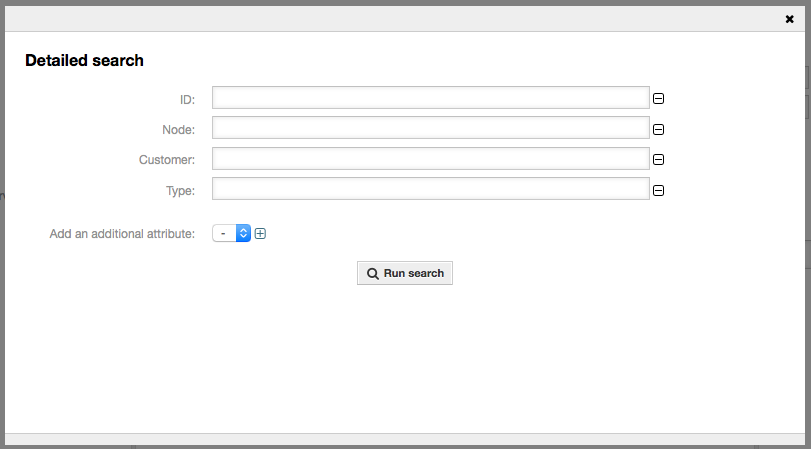Click the "Type:" field label
Viewport: 811px width, 449px height.
(x=181, y=190)
